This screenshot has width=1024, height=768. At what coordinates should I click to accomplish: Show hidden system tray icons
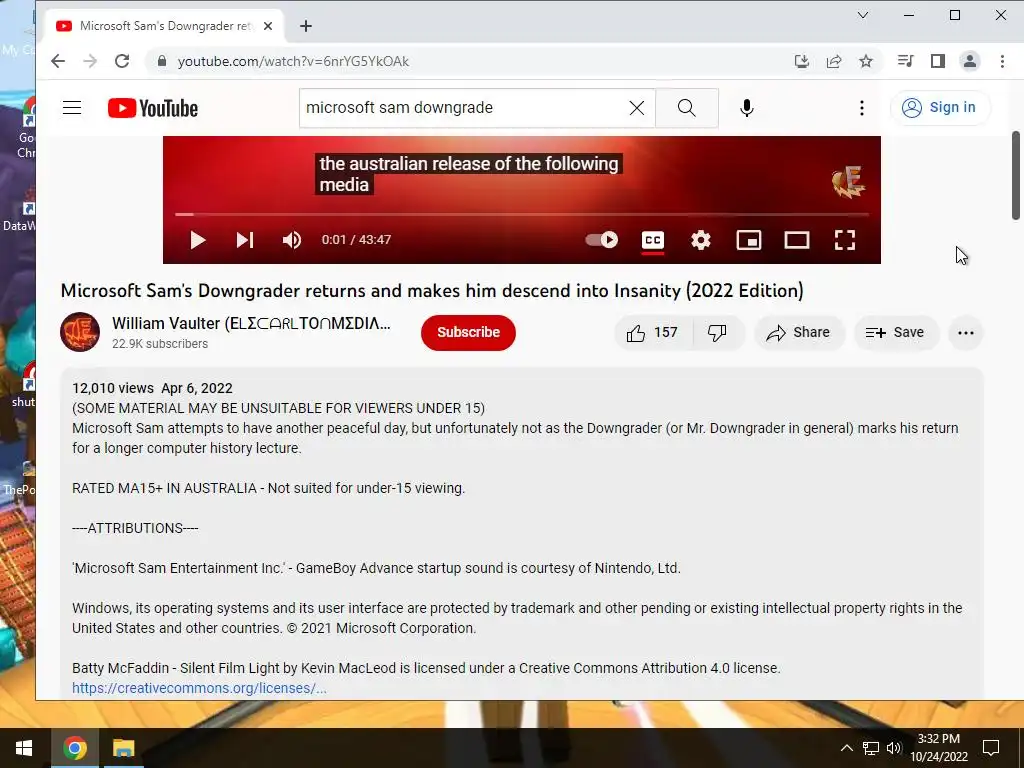pos(846,748)
